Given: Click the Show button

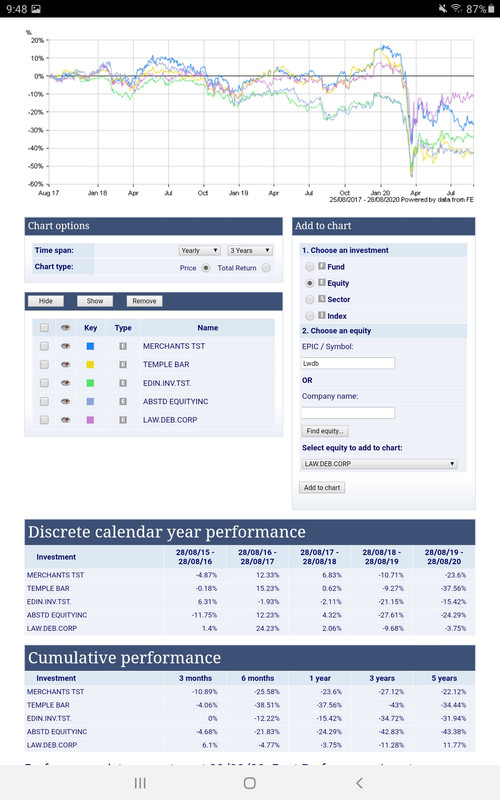Looking at the screenshot, I should click(x=95, y=301).
